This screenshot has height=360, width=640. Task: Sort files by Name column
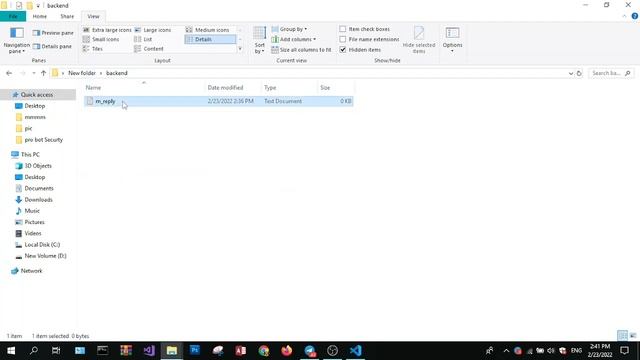point(144,87)
